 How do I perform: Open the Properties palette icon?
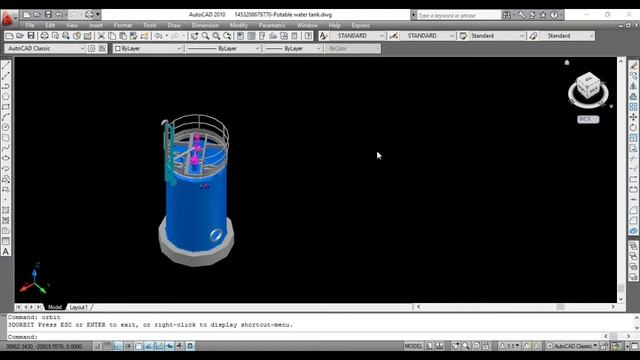point(240,36)
